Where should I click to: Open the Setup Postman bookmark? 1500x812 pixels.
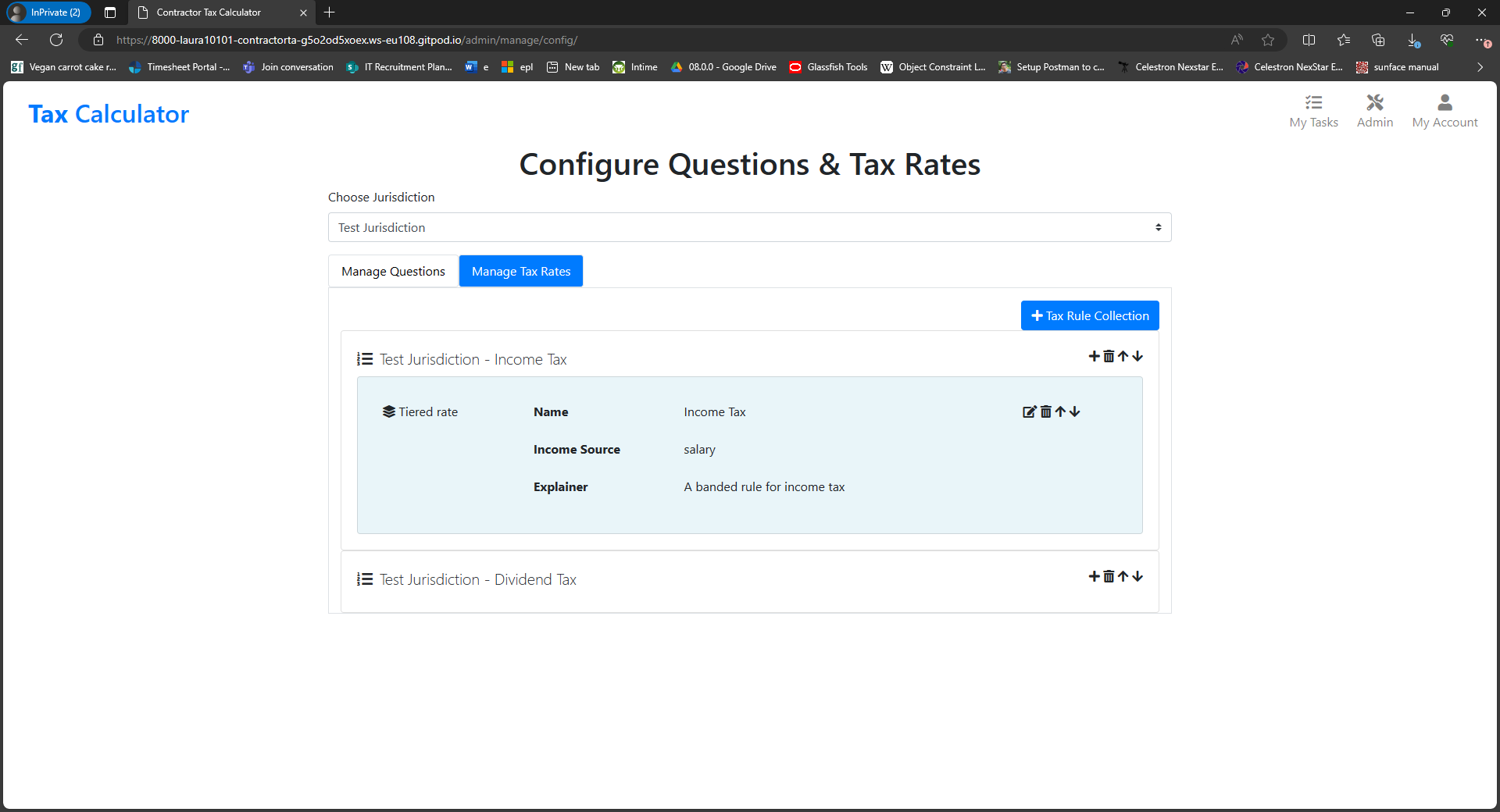click(1052, 67)
